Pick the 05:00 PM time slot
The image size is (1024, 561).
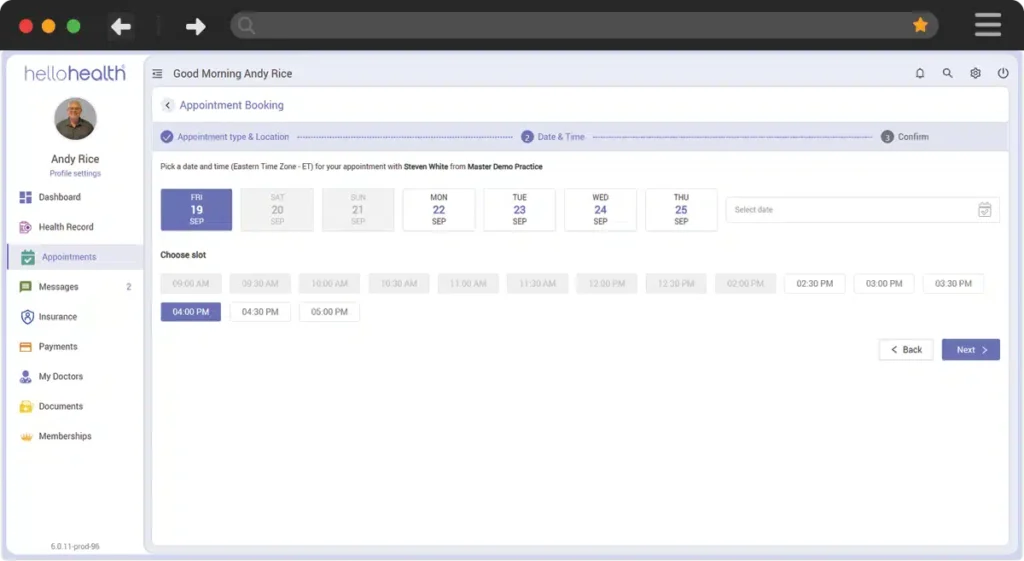[x=329, y=312]
